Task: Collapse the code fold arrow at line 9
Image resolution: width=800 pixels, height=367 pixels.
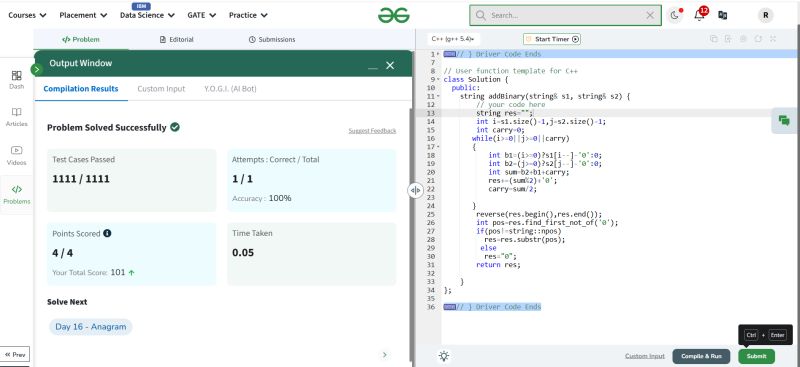Action: (439, 80)
